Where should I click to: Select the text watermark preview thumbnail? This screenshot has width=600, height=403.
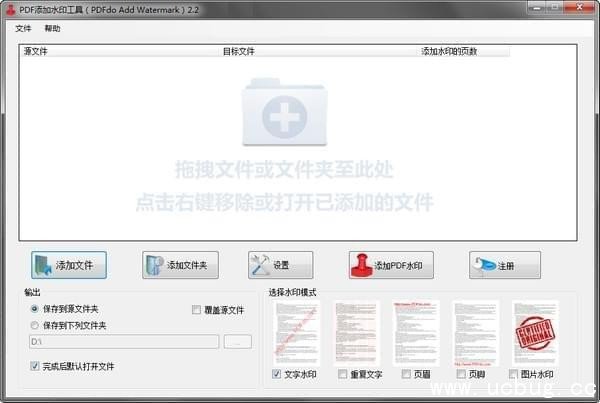[x=296, y=333]
